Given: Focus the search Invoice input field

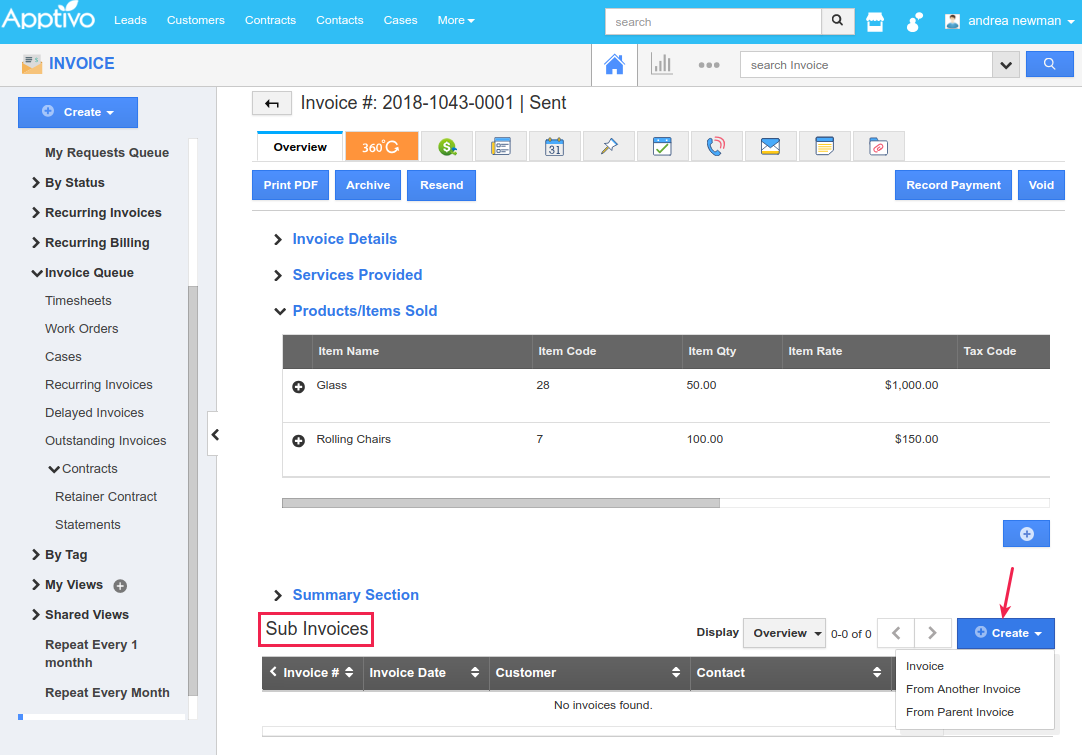Looking at the screenshot, I should coord(865,65).
